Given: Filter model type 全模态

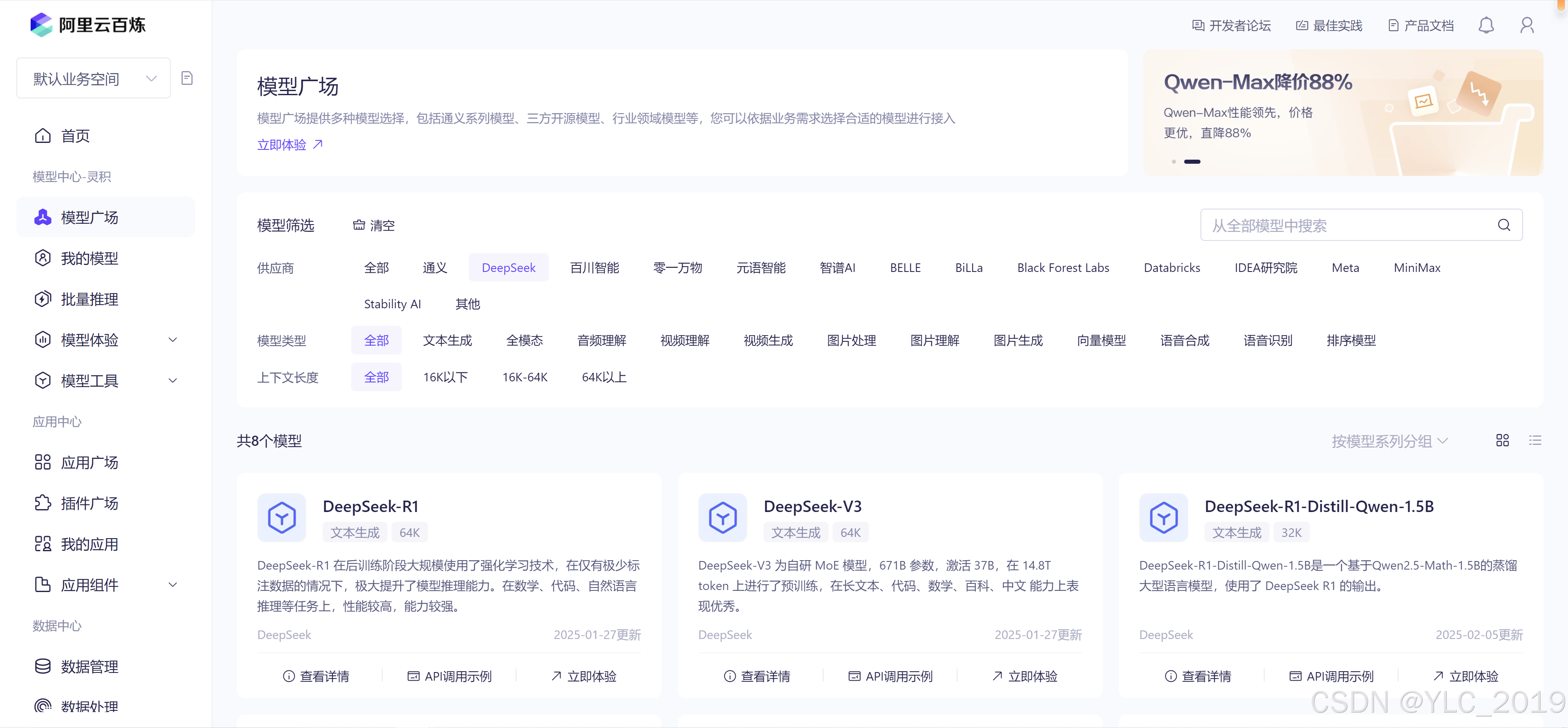Looking at the screenshot, I should tap(524, 340).
